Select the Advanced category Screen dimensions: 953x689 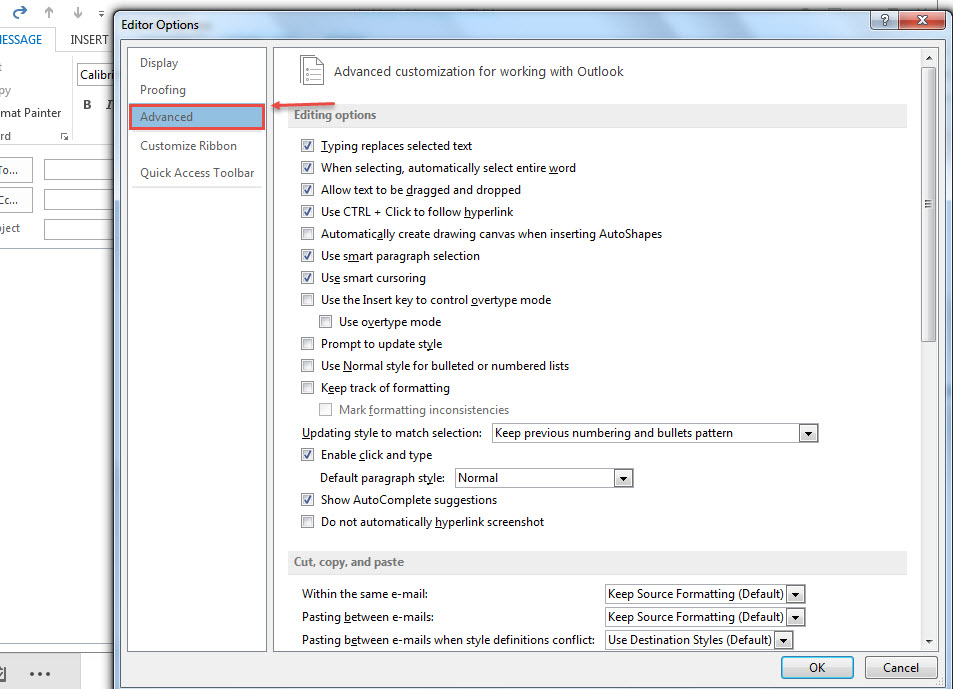[197, 117]
